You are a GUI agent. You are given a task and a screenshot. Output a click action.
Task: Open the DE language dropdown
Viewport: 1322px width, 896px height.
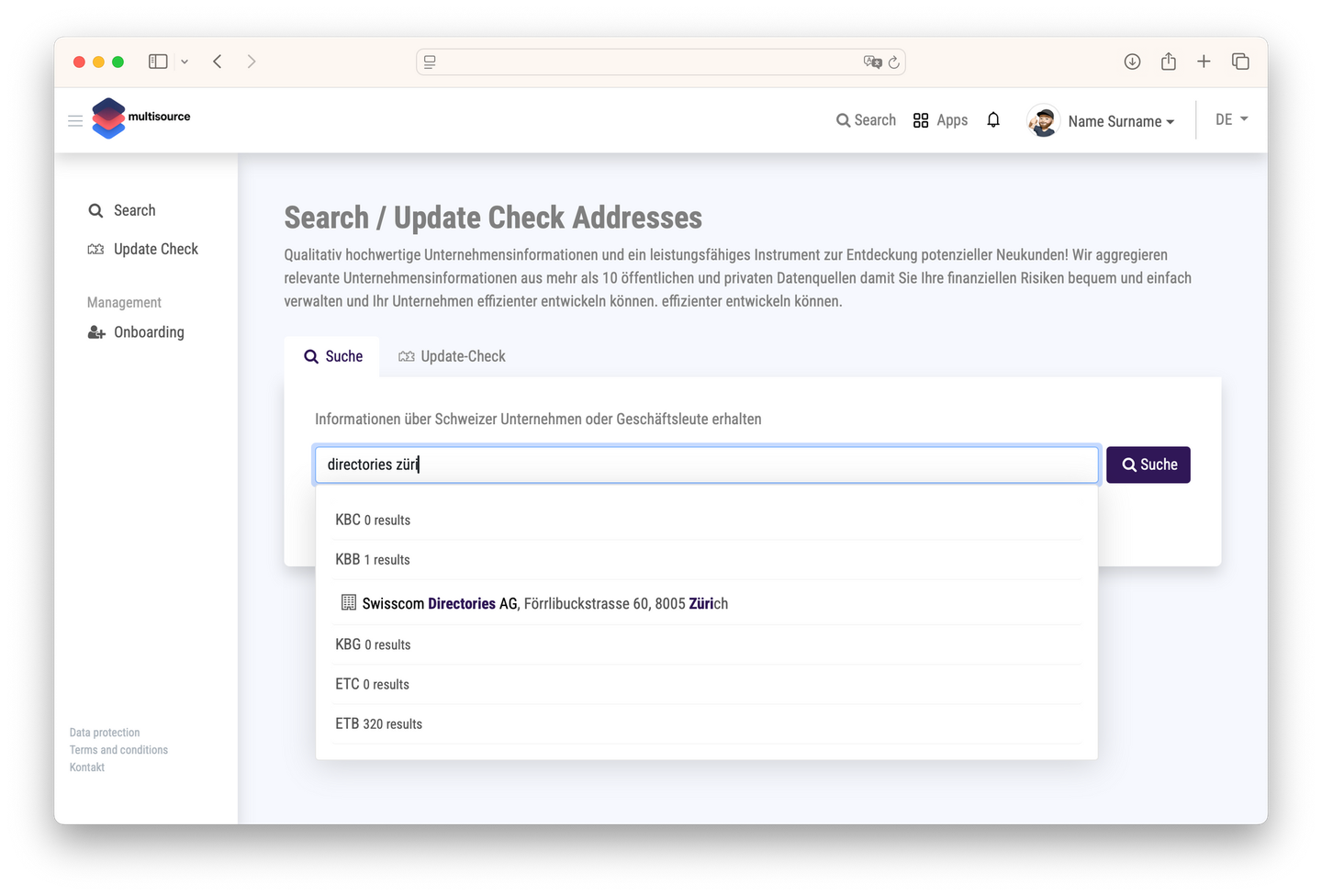1231,119
